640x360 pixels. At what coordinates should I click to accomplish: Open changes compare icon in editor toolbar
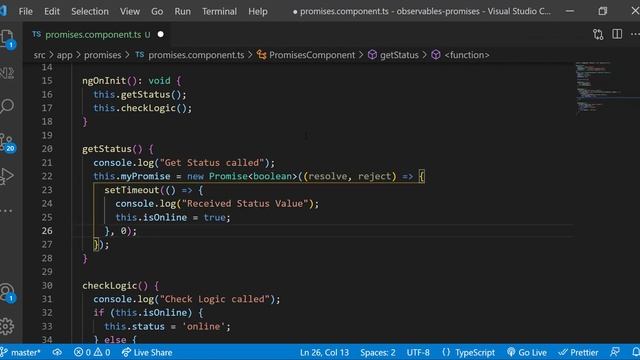pyautogui.click(x=598, y=34)
